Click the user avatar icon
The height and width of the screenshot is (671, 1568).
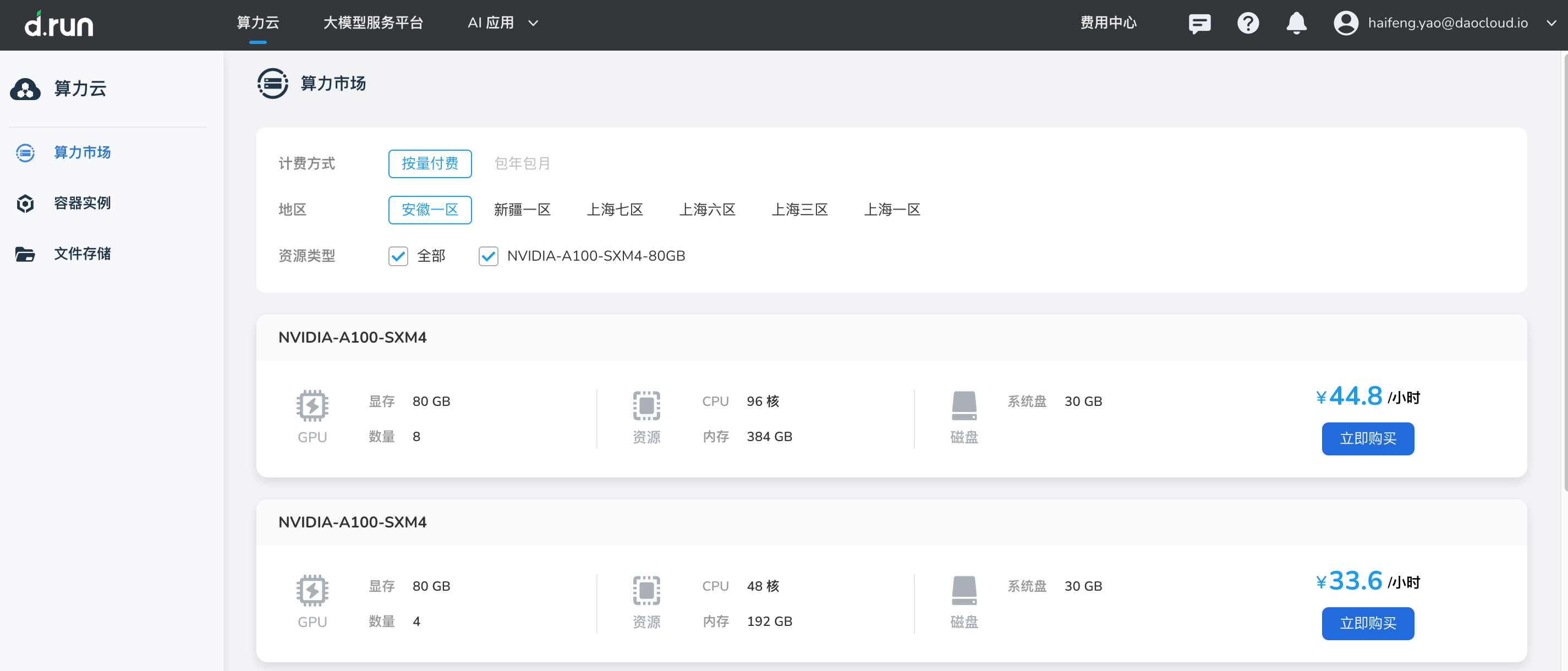[1345, 24]
